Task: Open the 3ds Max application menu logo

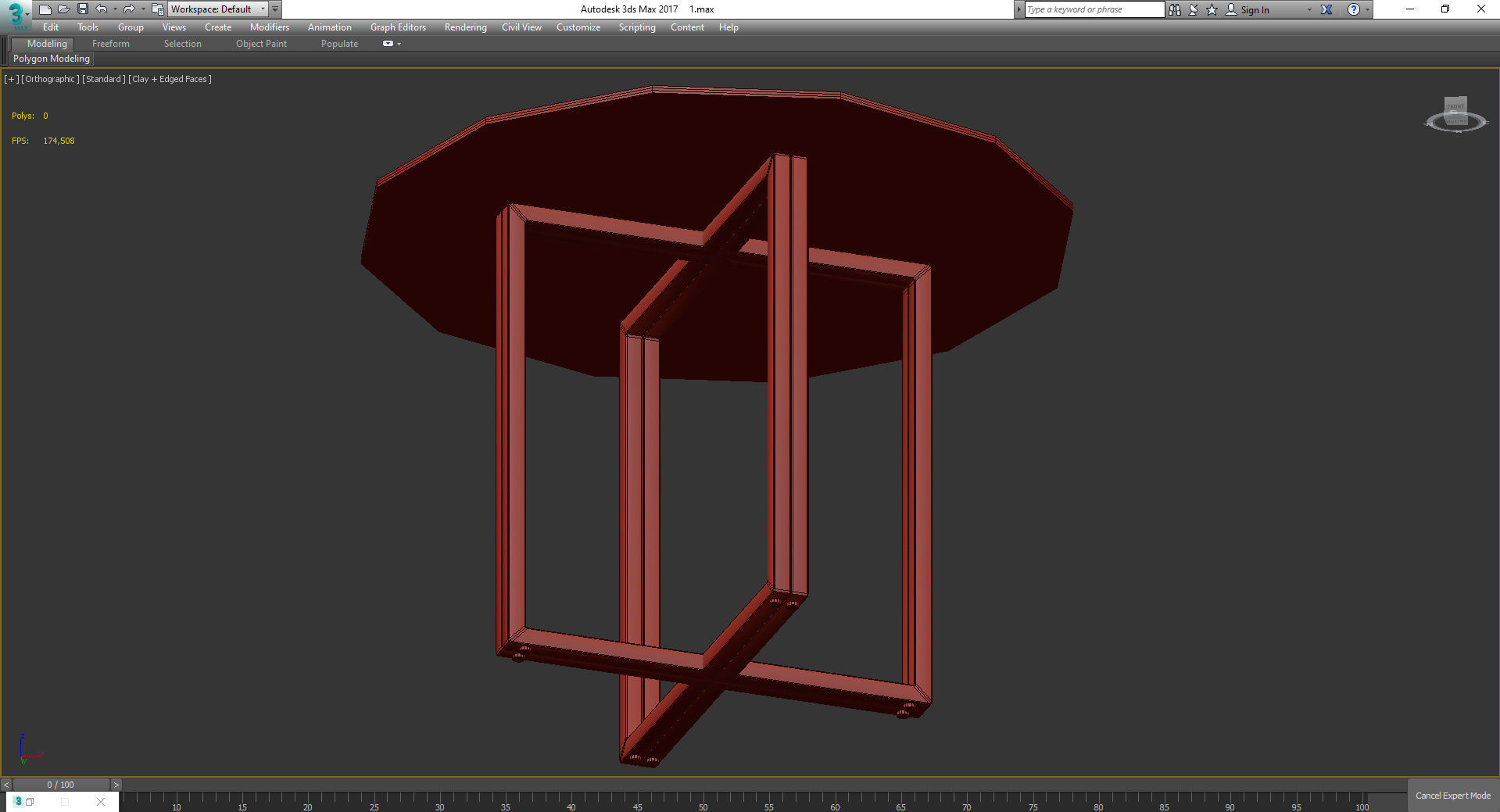Action: pos(16,15)
